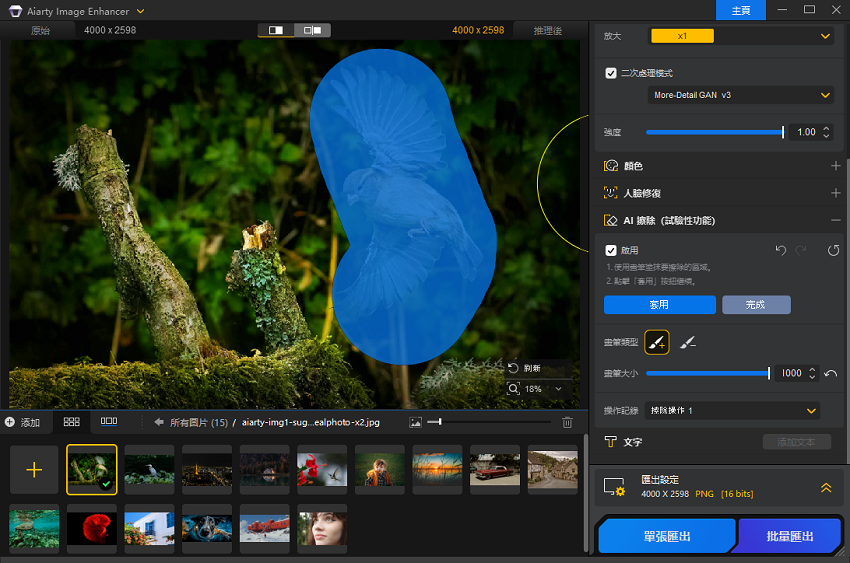Click the 添加文本 add text button
The height and width of the screenshot is (563, 850).
[796, 442]
